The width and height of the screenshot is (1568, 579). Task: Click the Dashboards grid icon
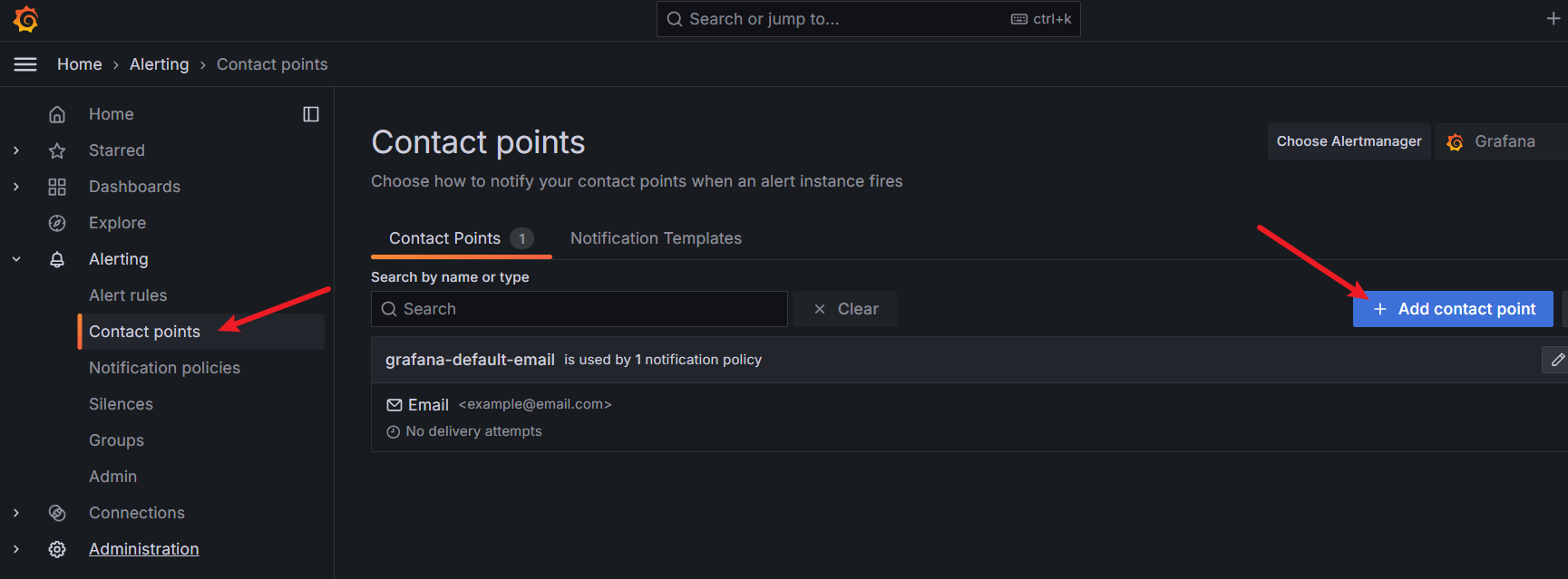[x=57, y=187]
